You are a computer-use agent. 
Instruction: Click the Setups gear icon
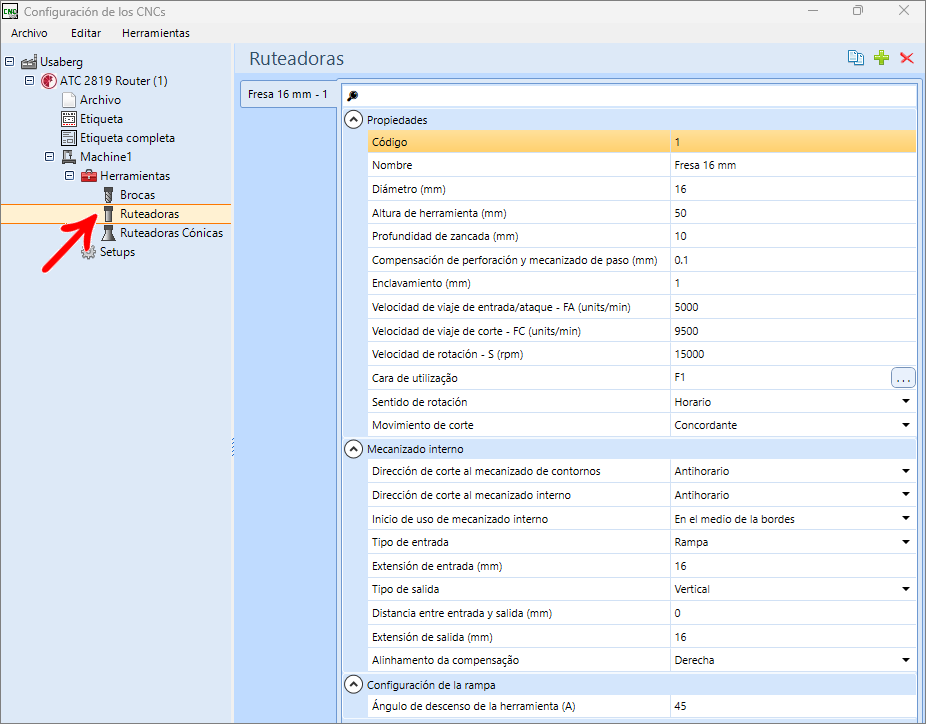click(x=88, y=253)
